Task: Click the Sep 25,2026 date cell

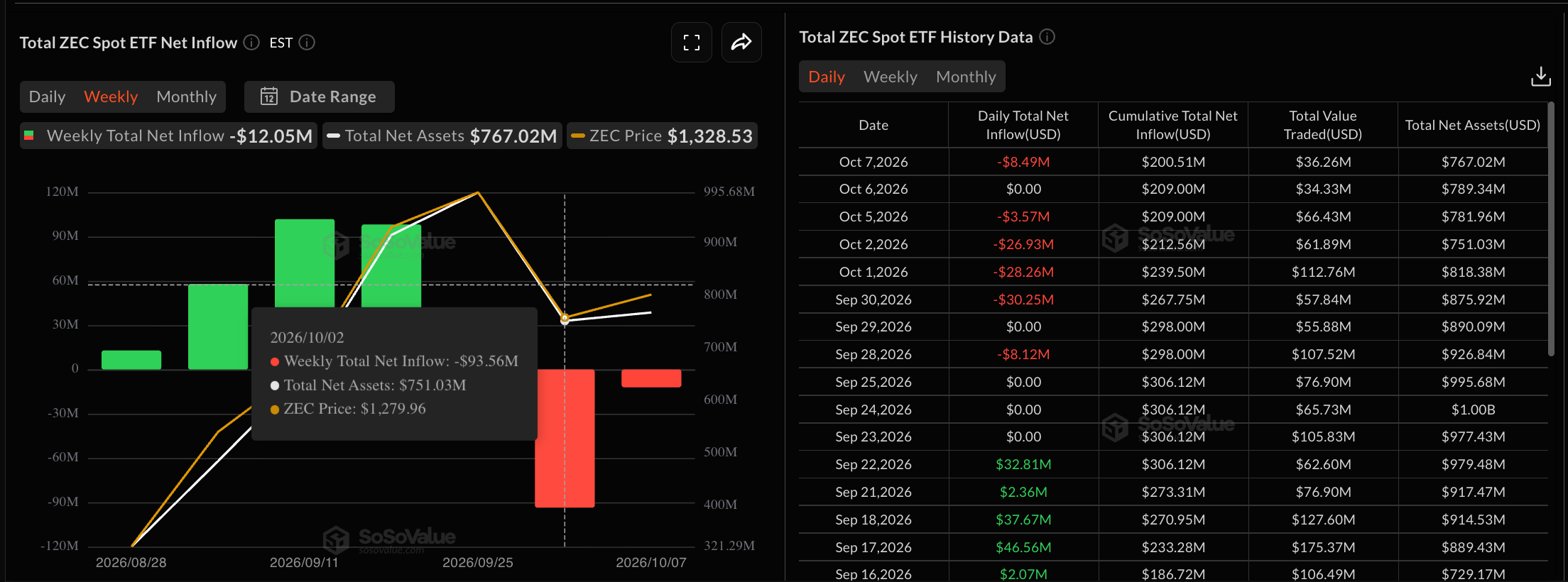Action: point(873,382)
